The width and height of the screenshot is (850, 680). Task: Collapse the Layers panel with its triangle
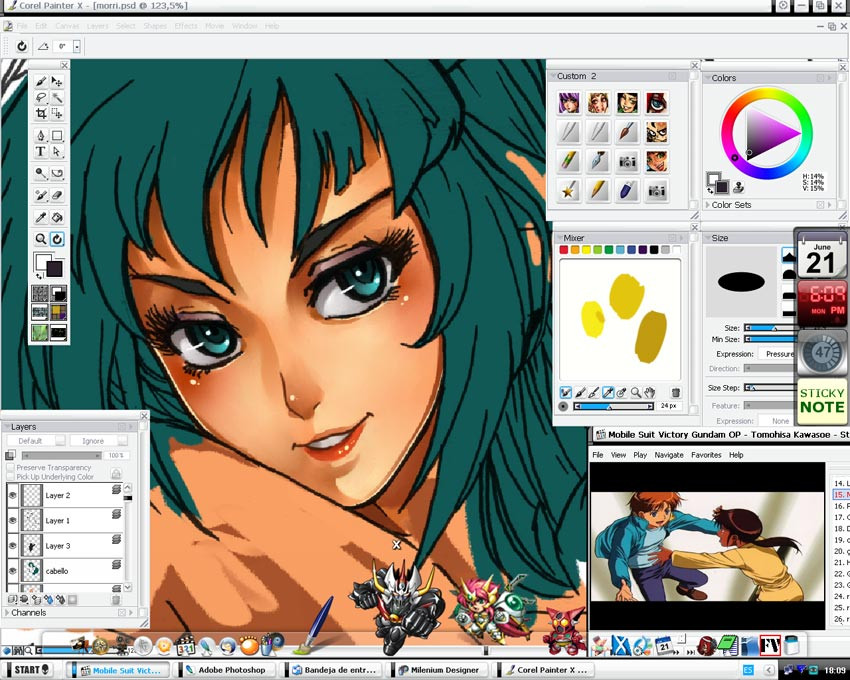[x=7, y=427]
